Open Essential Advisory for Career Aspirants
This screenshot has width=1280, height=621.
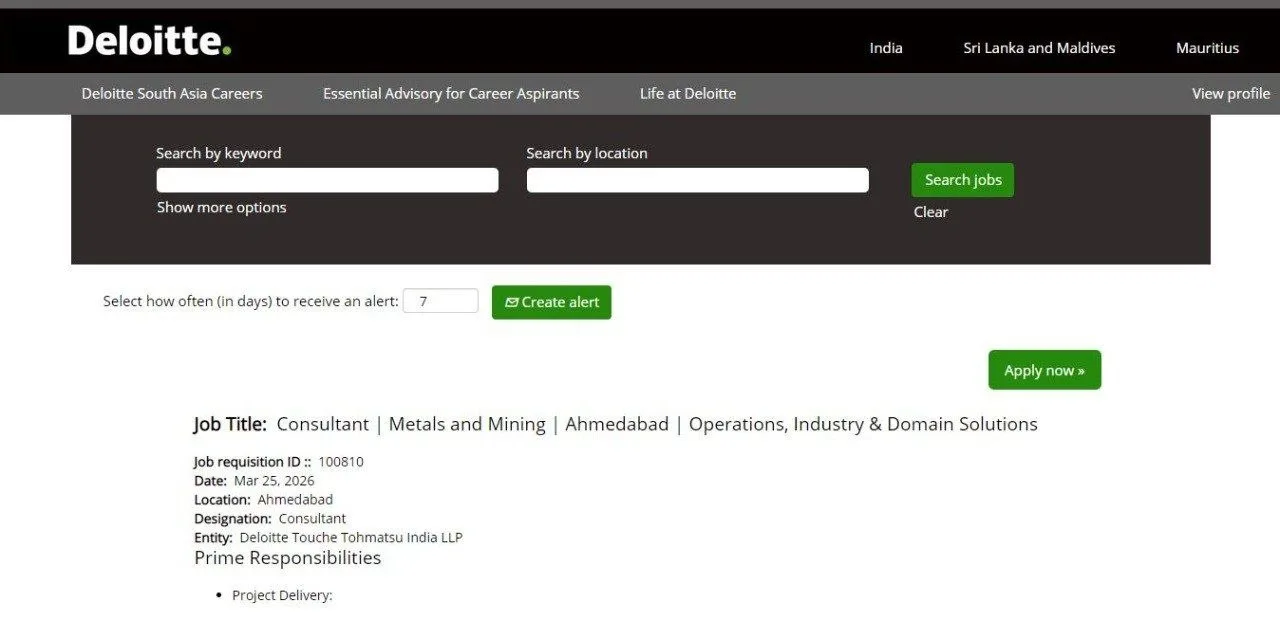(451, 94)
